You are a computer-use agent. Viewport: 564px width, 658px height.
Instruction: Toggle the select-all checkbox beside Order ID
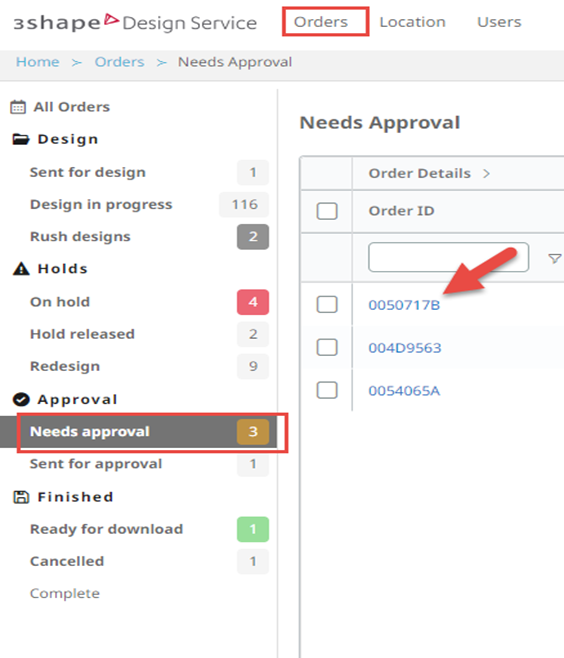pyautogui.click(x=327, y=211)
